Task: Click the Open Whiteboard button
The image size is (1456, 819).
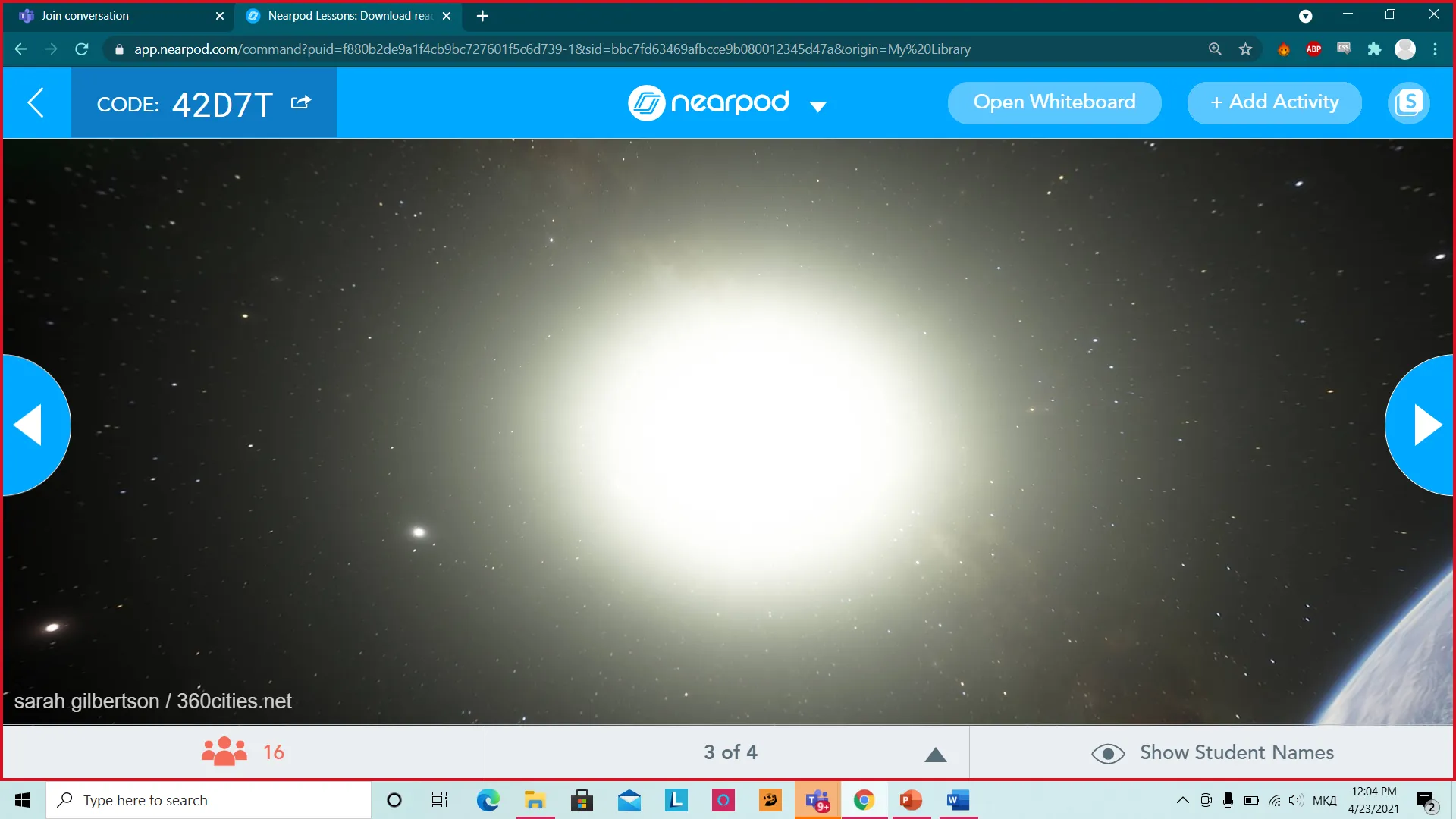Action: click(1054, 102)
